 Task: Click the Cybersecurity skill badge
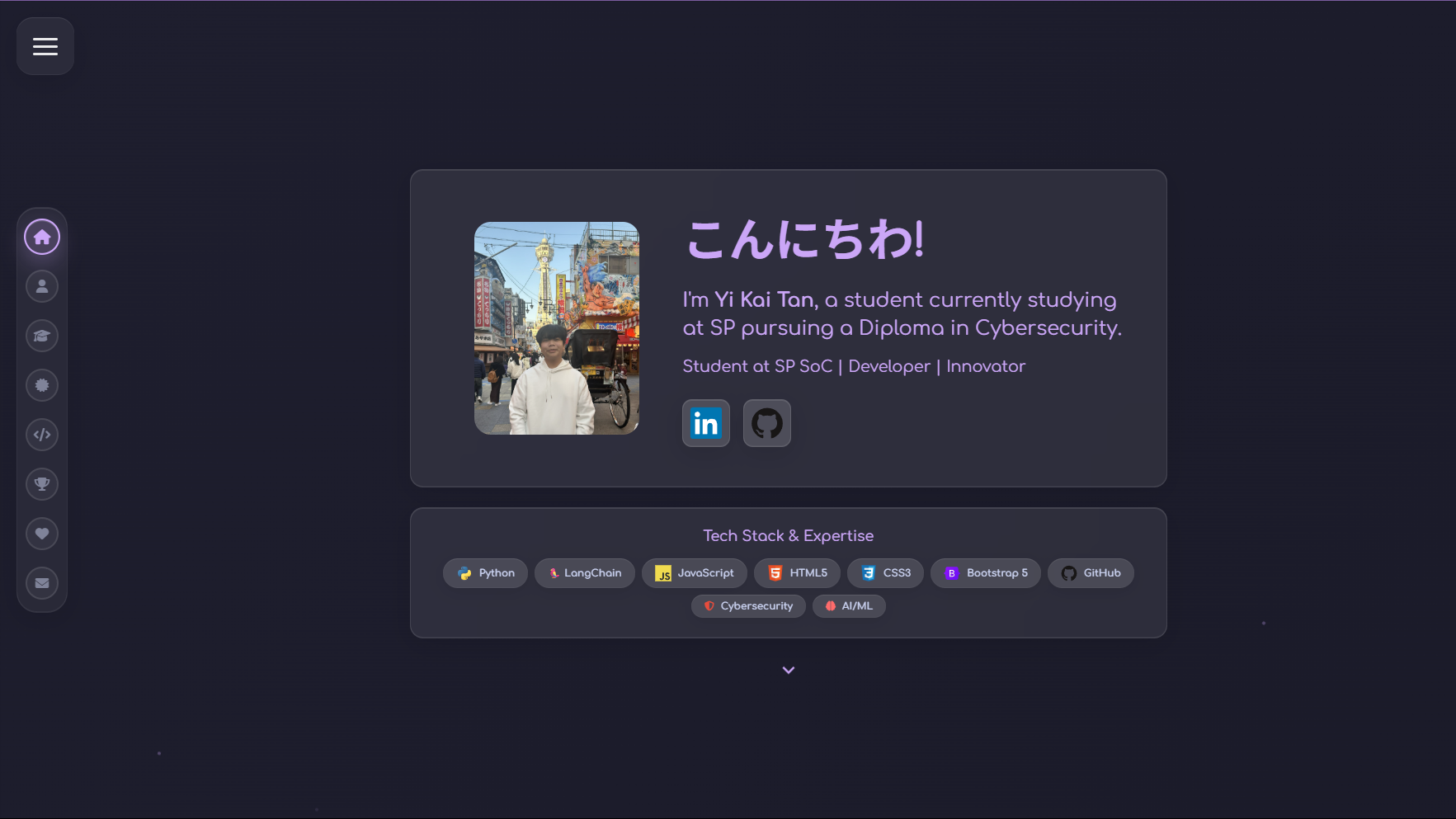click(748, 606)
